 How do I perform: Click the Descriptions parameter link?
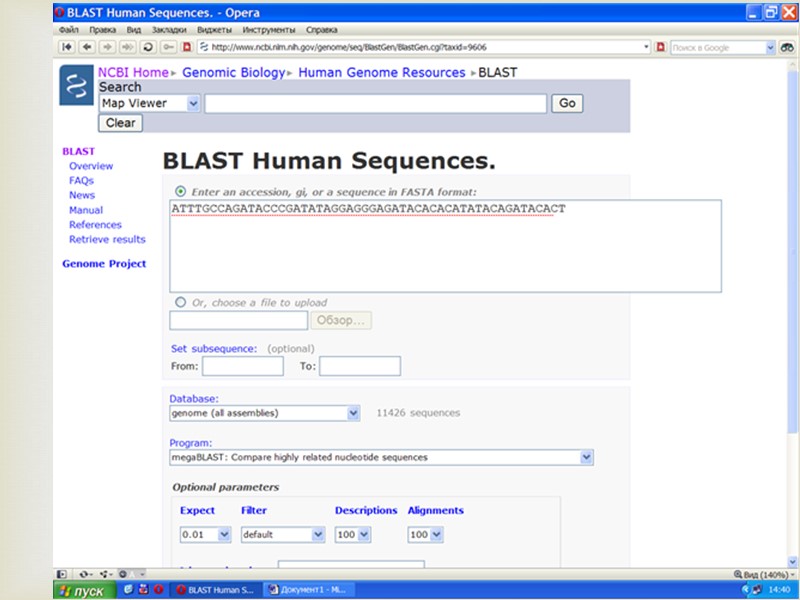tap(366, 510)
